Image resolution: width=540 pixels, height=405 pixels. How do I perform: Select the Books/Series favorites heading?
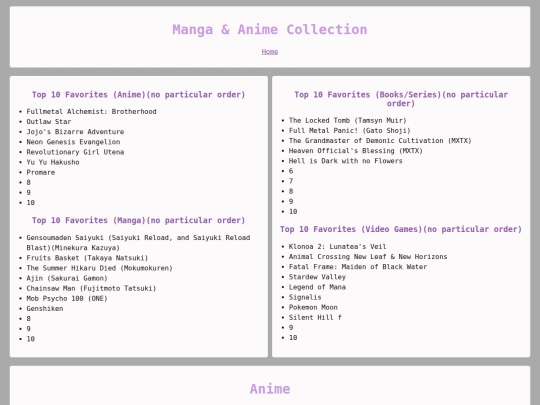coord(401,99)
